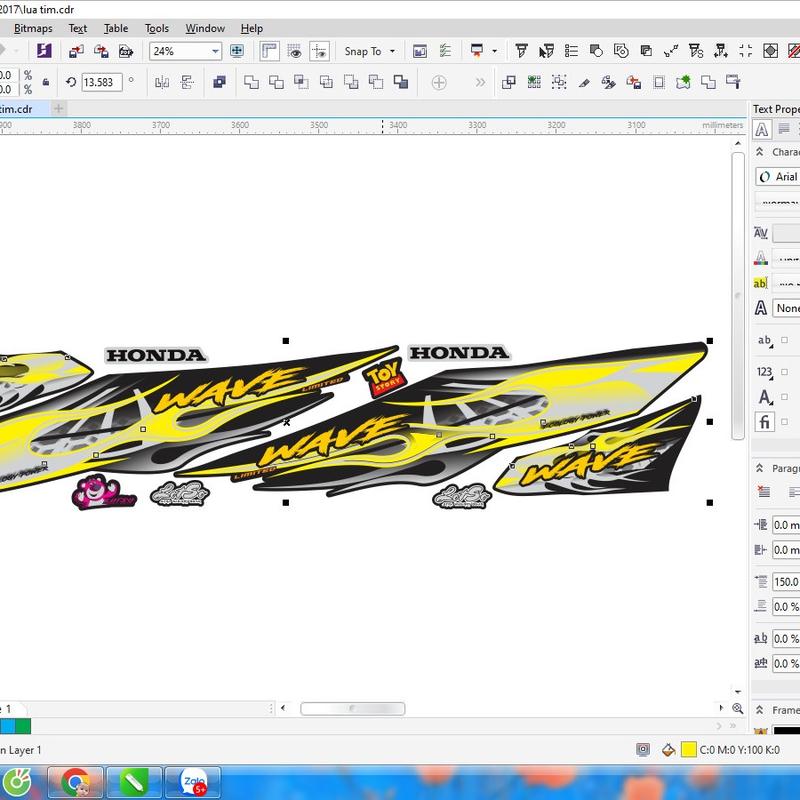Open Zalo from the taskbar
This screenshot has height=800, width=800.
pyautogui.click(x=193, y=783)
